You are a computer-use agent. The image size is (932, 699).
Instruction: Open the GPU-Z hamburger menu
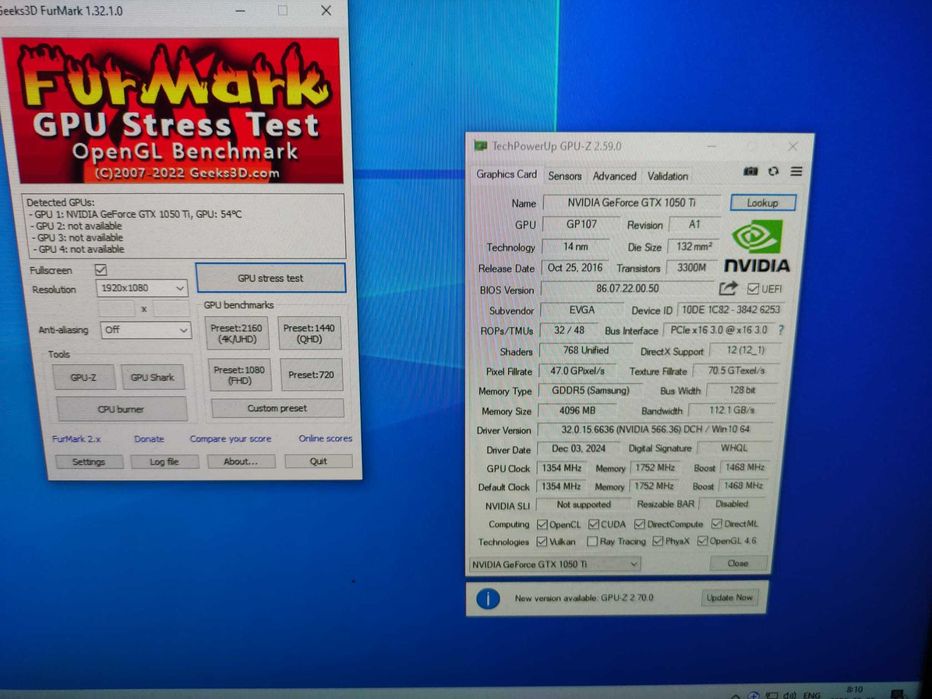point(796,171)
